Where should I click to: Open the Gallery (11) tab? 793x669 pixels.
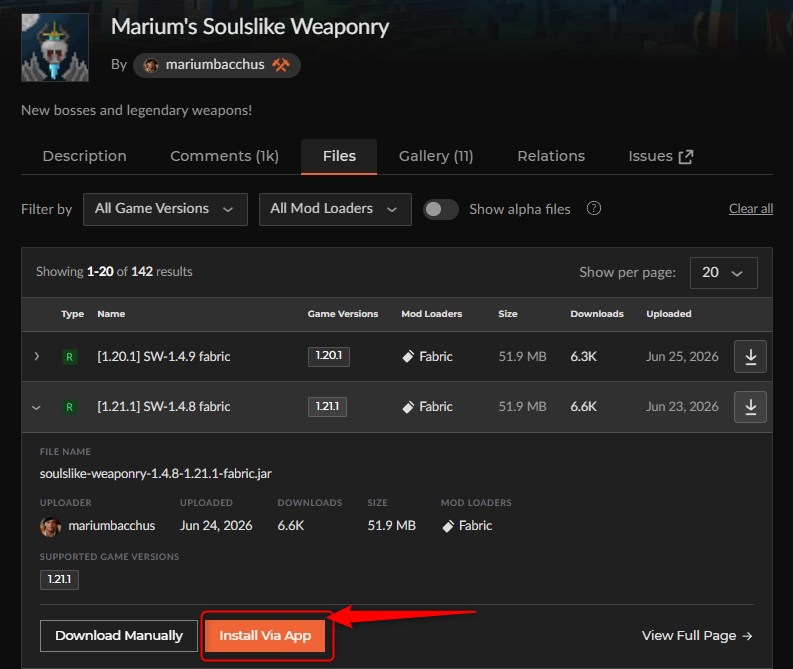[x=436, y=156]
